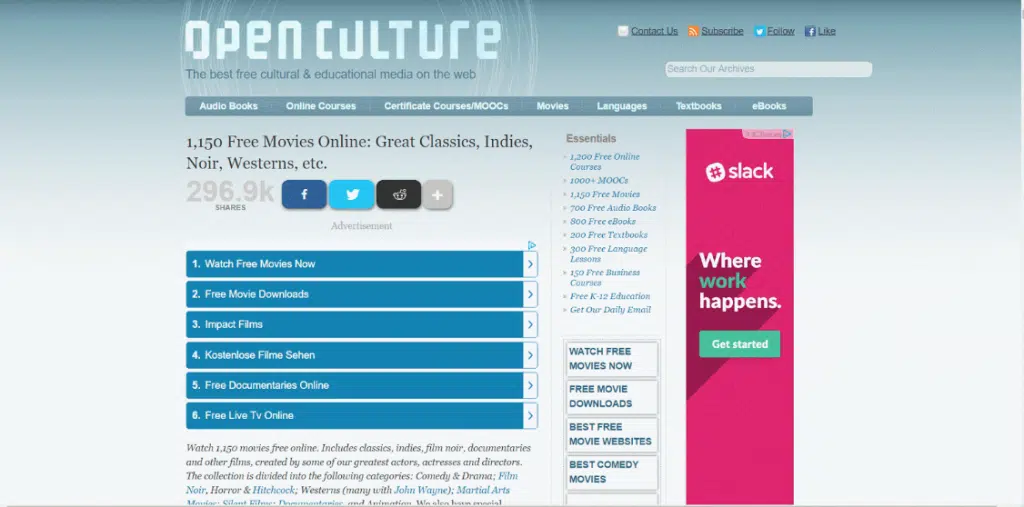
Task: Follow the Hitchcock link in paragraph
Action: (x=273, y=489)
